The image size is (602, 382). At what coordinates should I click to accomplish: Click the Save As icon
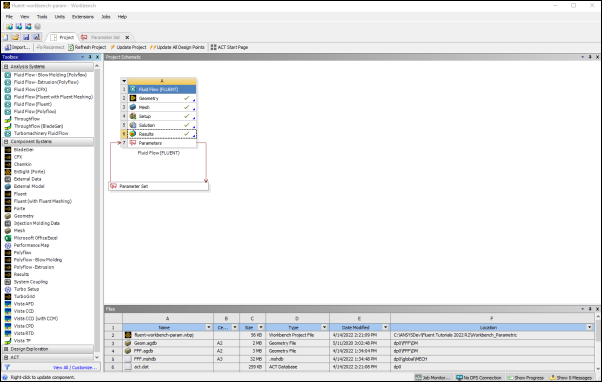tap(36, 37)
